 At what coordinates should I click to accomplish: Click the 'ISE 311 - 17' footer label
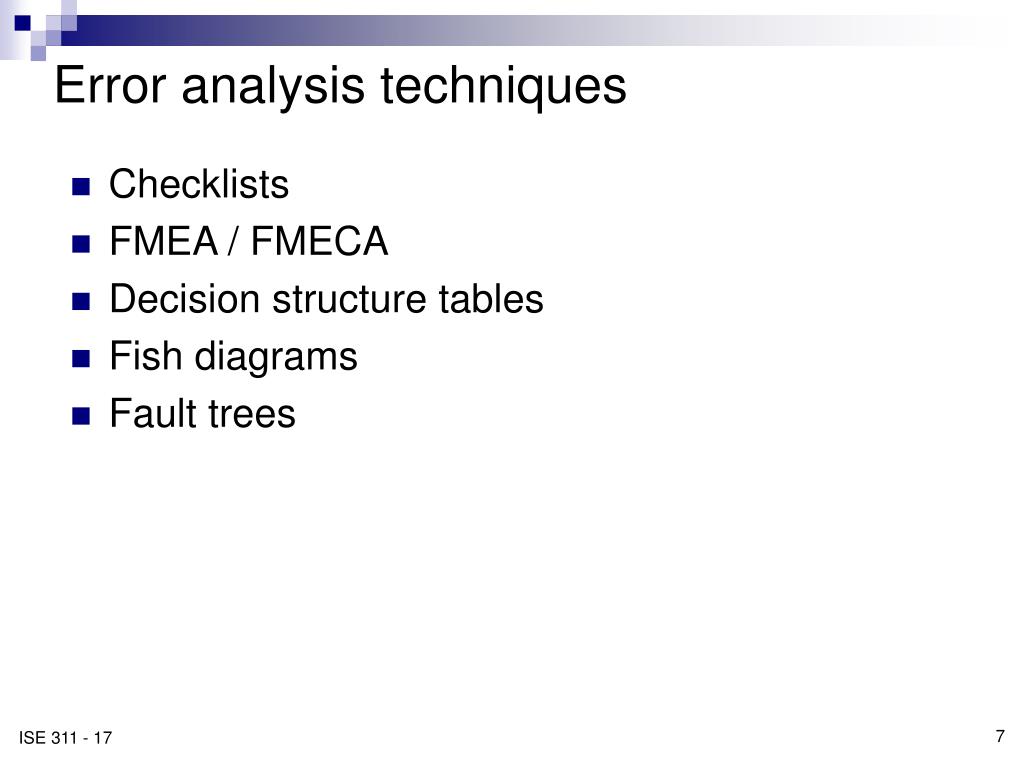65,738
